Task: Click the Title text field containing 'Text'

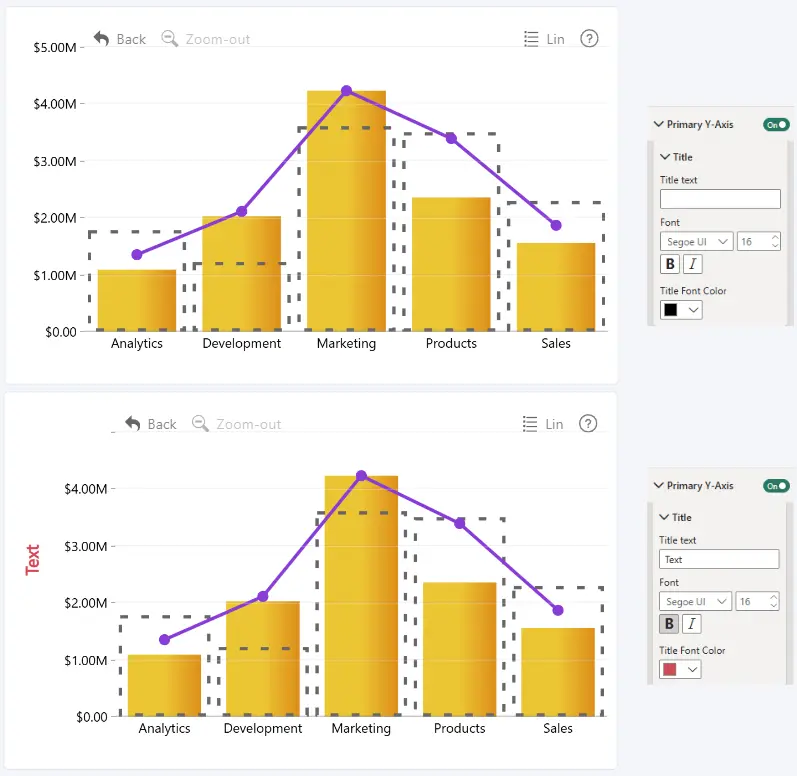Action: [719, 559]
